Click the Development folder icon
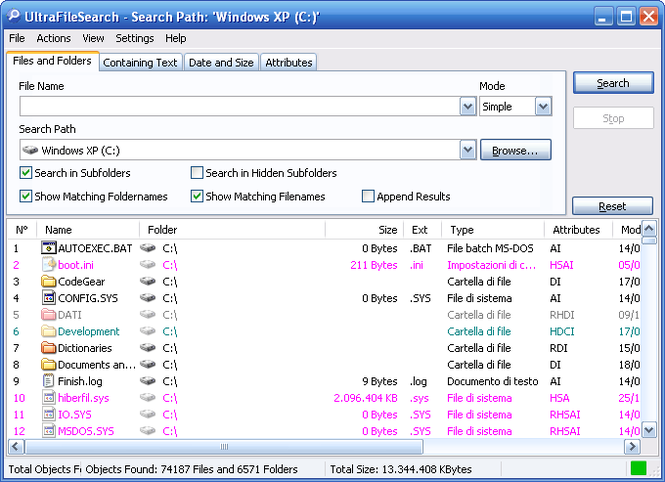Viewport: 665px width, 482px height. click(49, 331)
